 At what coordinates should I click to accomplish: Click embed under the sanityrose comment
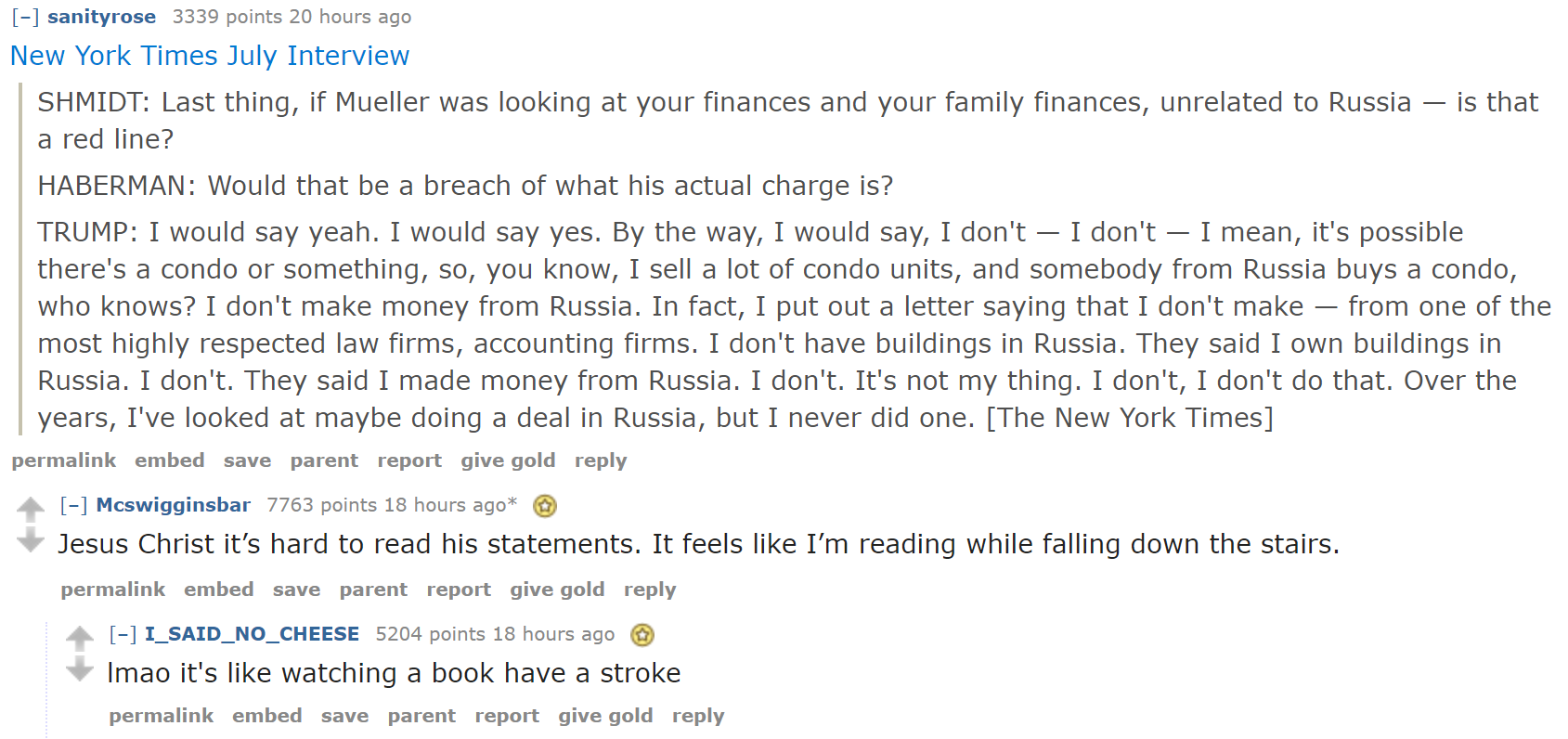point(170,460)
